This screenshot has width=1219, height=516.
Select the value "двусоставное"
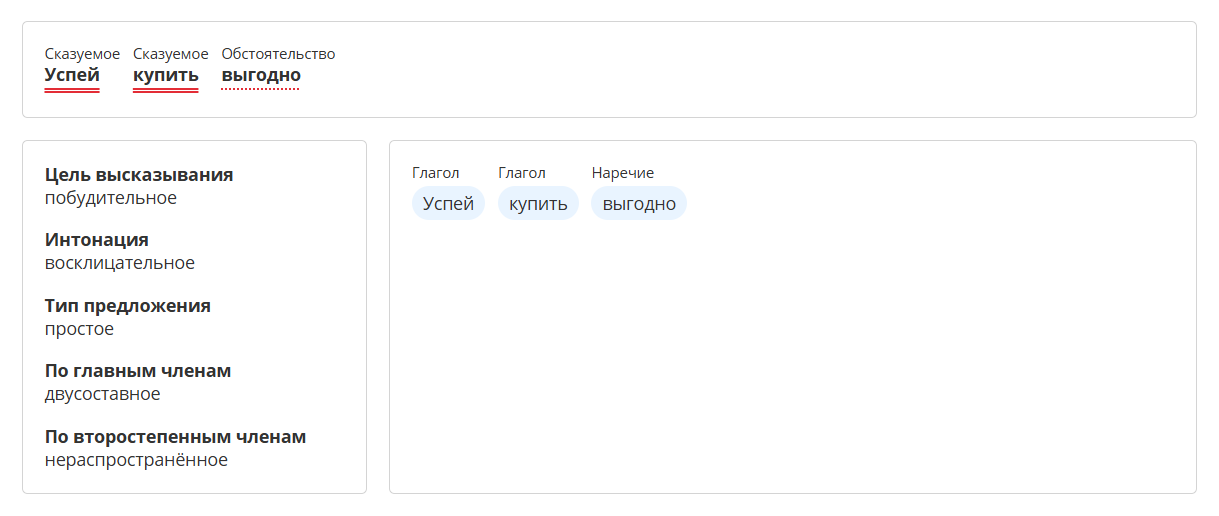tap(102, 394)
